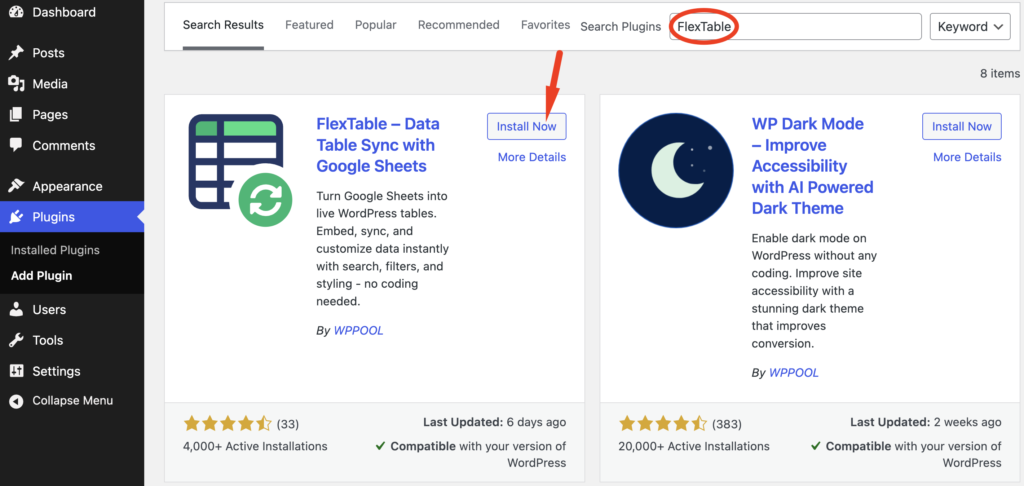Image resolution: width=1024 pixels, height=486 pixels.
Task: Click the Plugins plug icon
Action: click(x=16, y=218)
